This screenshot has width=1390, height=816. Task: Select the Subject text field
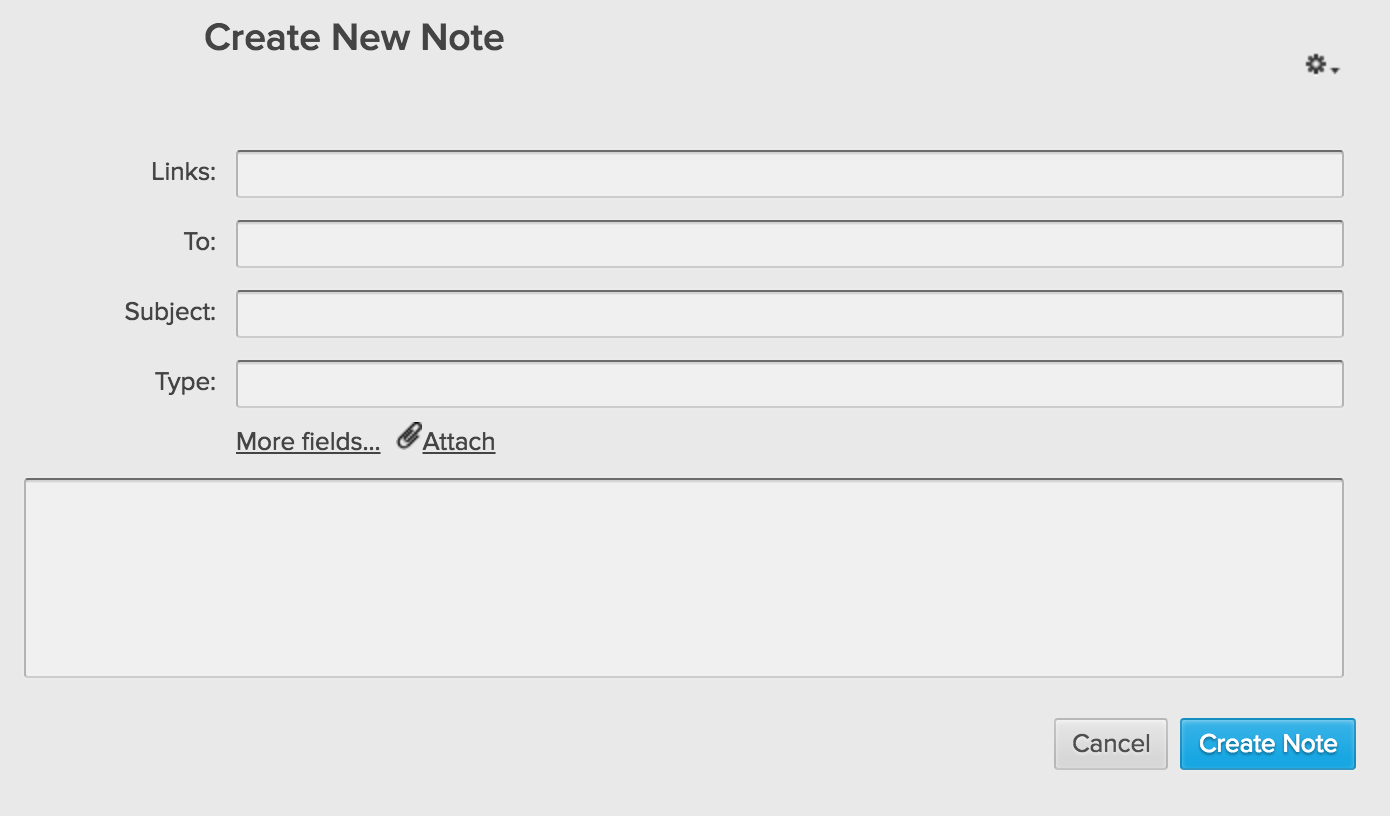pos(789,314)
